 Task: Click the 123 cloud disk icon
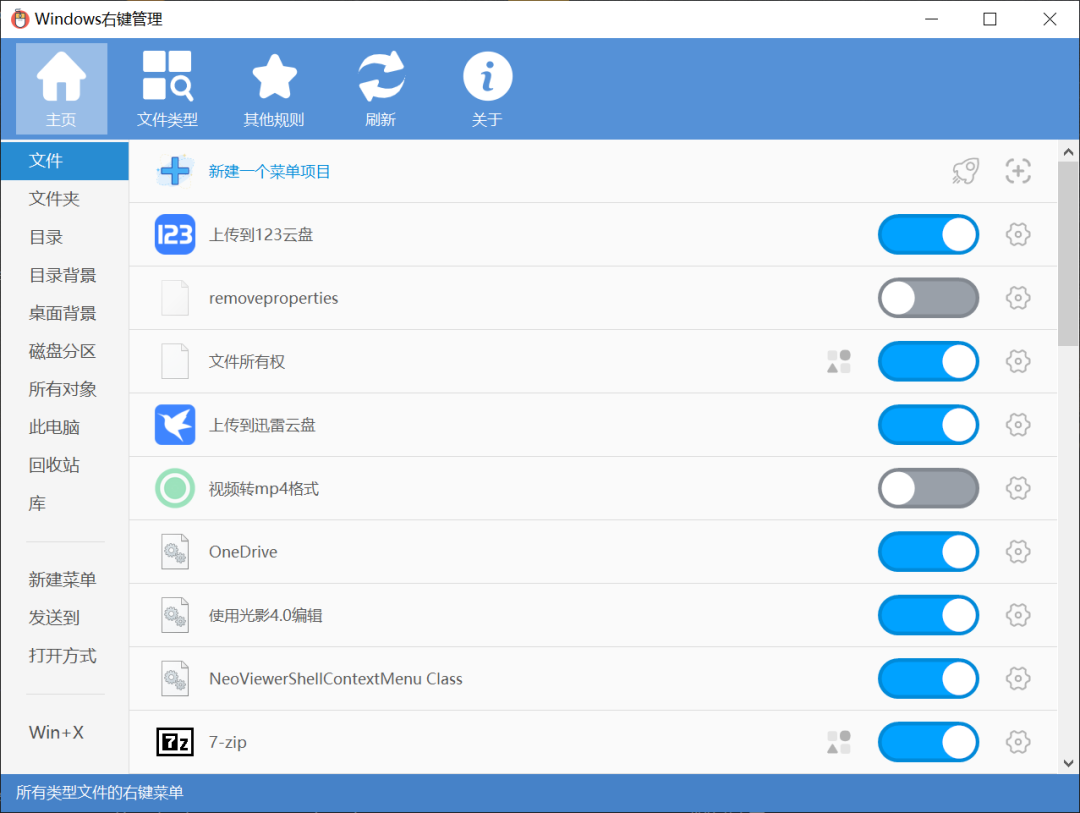pos(175,234)
